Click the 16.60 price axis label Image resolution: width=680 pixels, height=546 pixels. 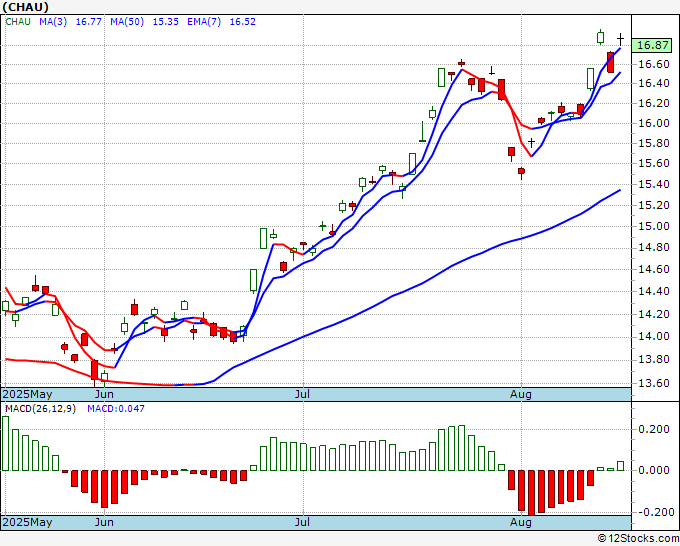click(654, 64)
